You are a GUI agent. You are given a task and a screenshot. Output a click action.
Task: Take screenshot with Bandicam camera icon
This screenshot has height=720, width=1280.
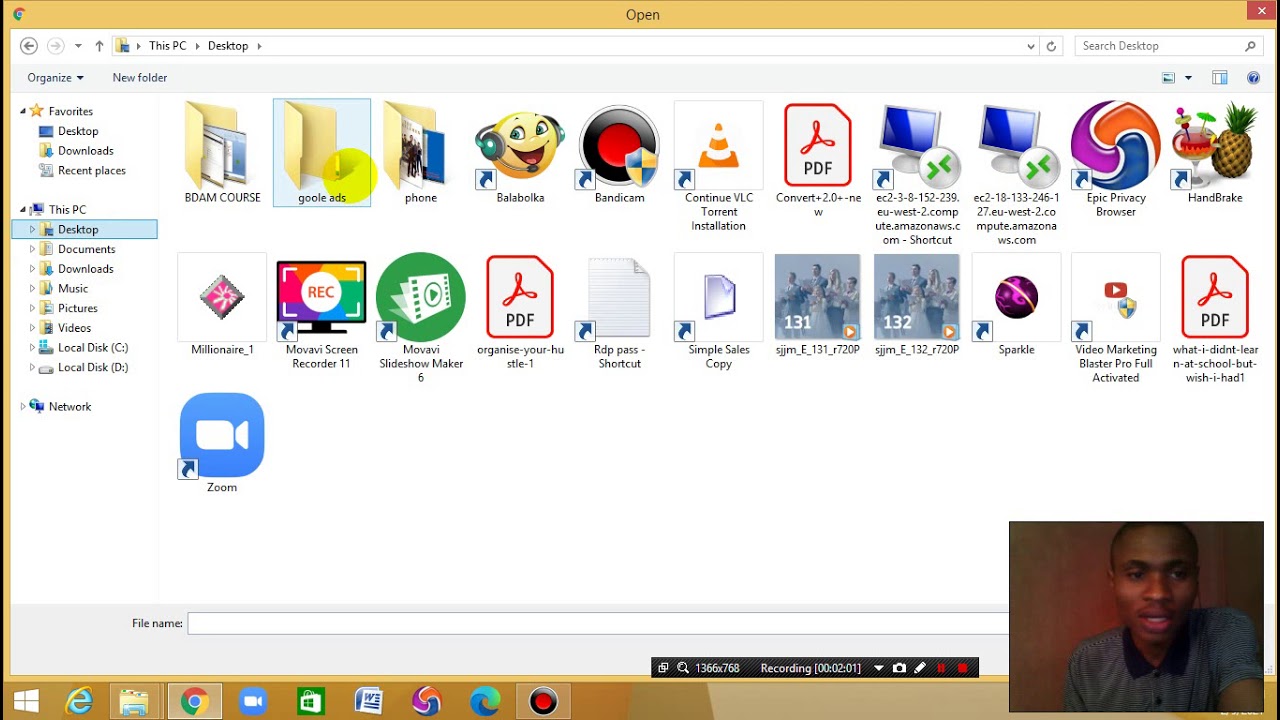[x=899, y=668]
